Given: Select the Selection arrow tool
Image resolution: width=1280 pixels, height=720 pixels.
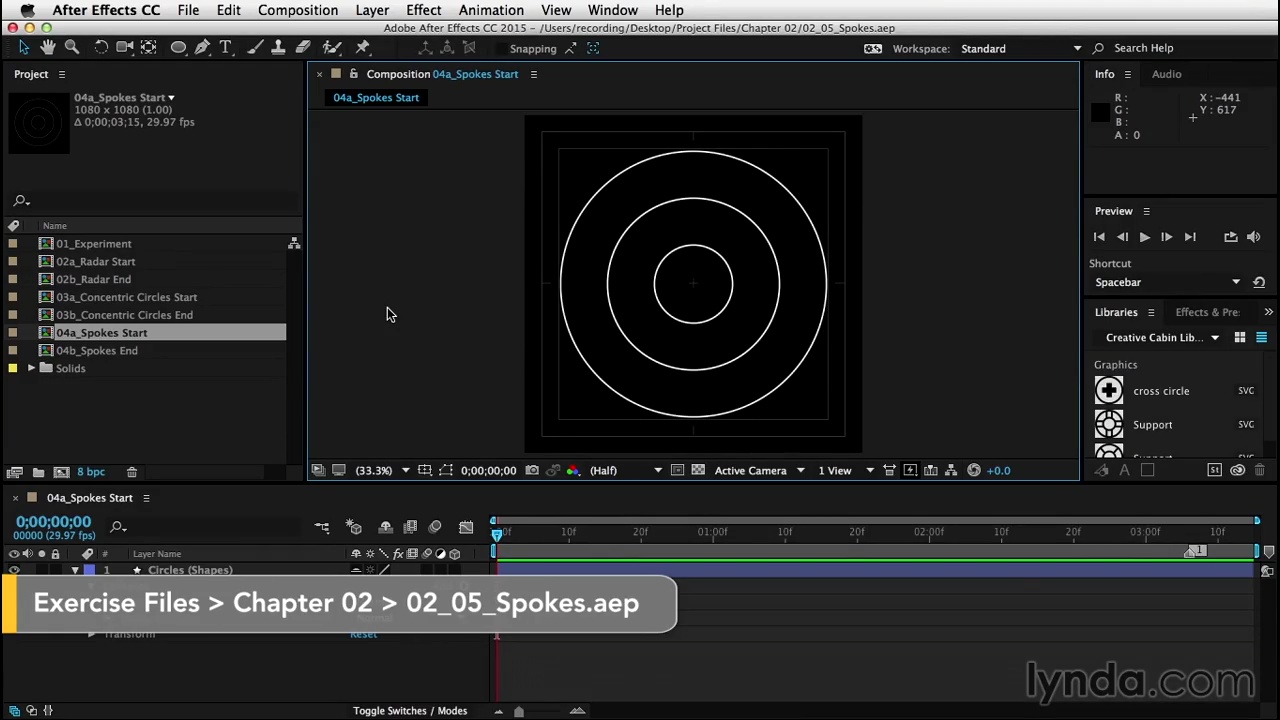Looking at the screenshot, I should click(x=24, y=48).
